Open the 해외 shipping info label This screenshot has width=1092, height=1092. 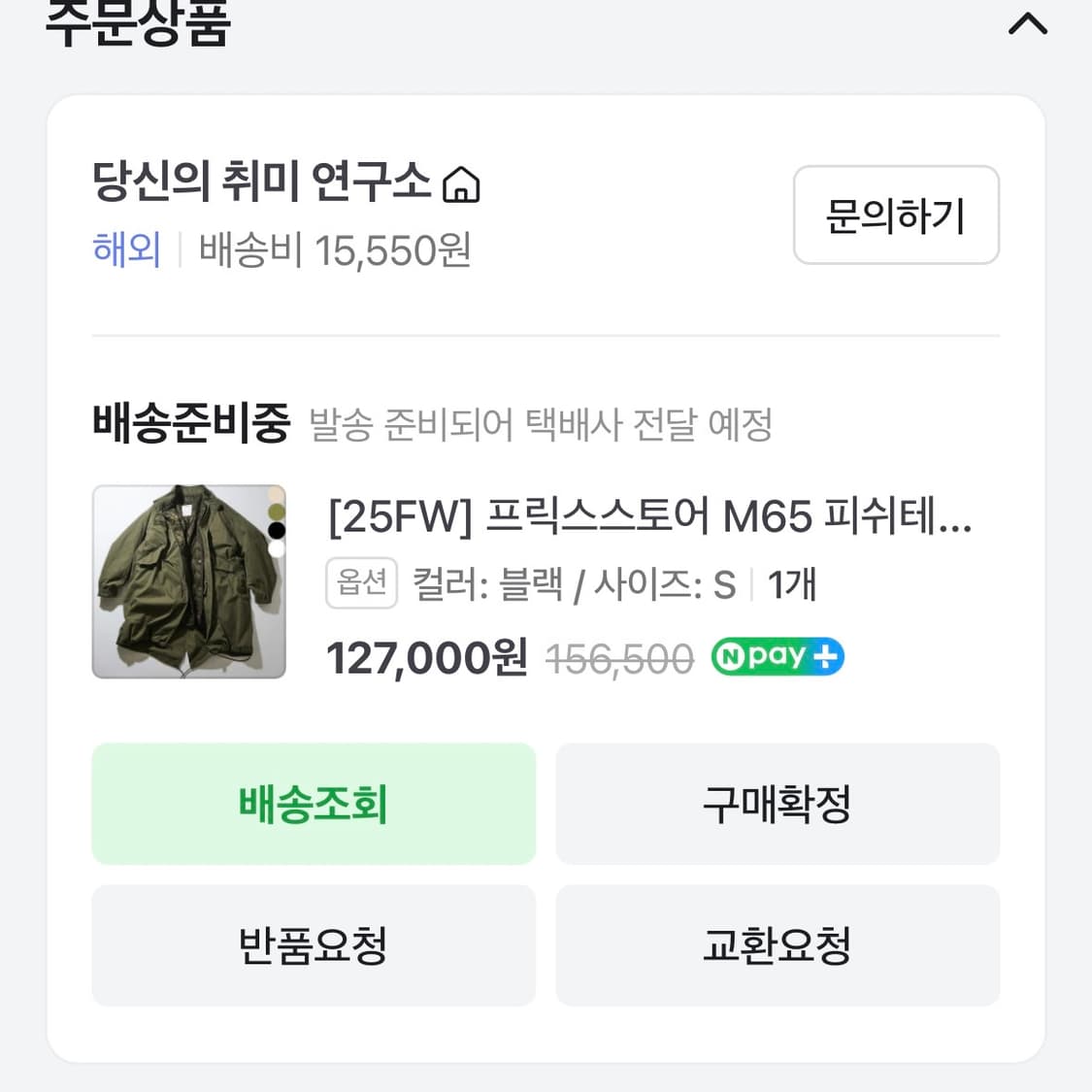[126, 250]
